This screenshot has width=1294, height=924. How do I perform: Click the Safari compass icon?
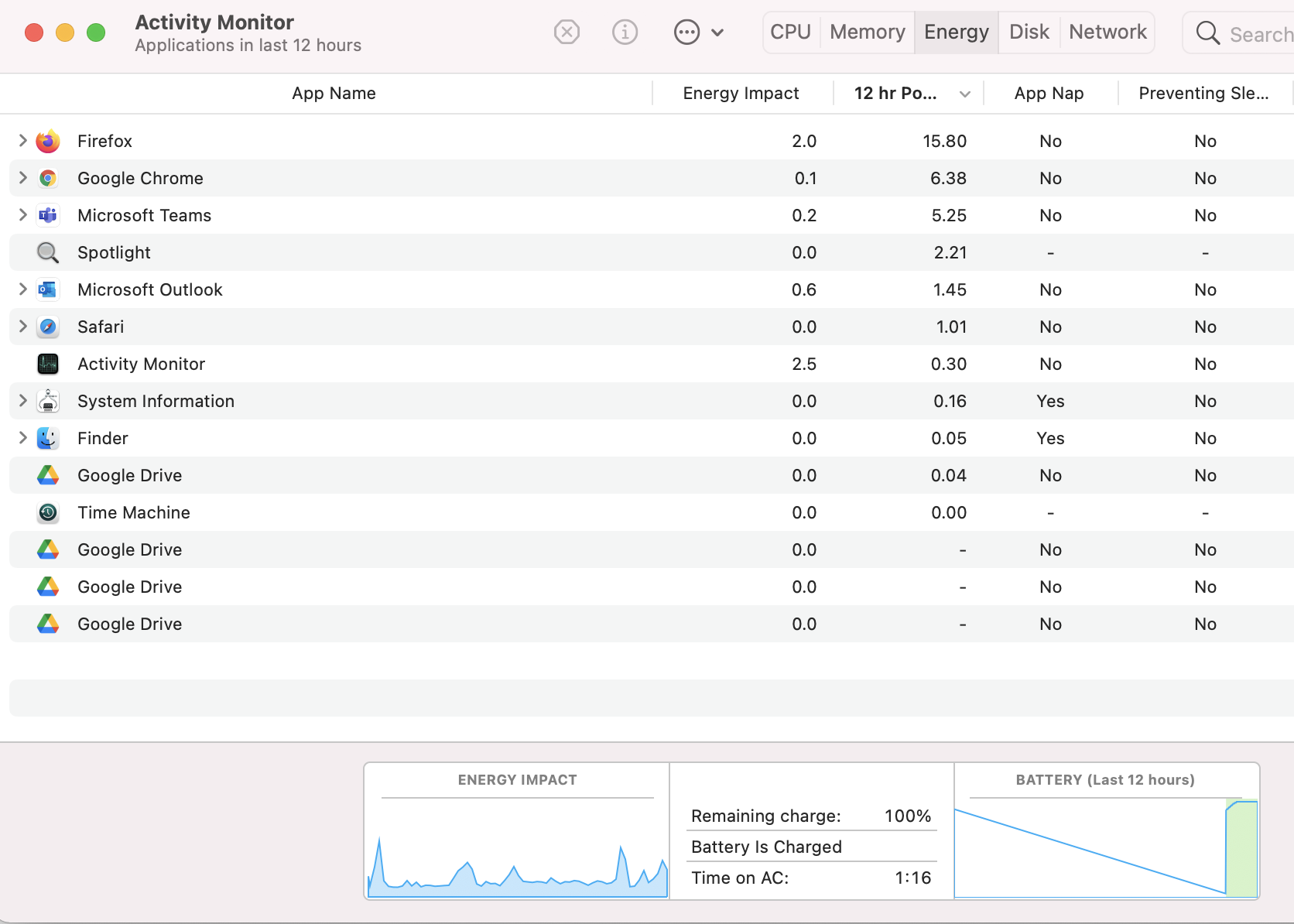tap(48, 327)
